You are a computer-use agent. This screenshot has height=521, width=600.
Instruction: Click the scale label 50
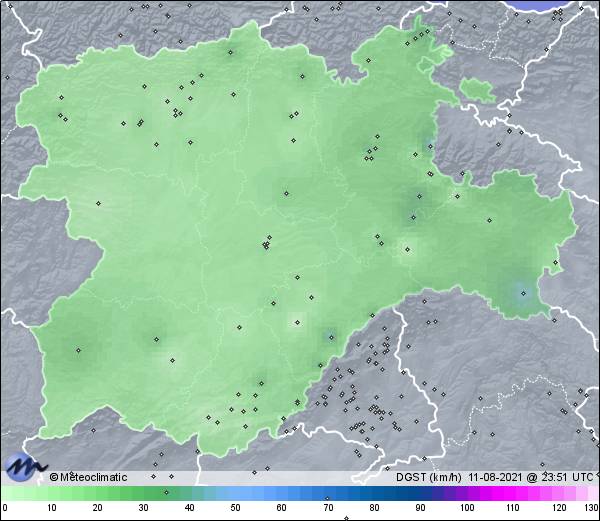235,508
